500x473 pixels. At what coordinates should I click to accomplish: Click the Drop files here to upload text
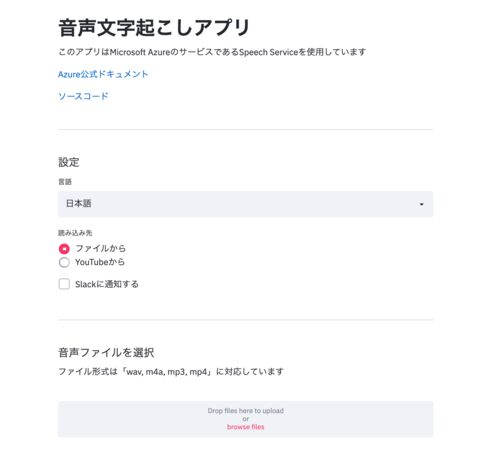246,411
